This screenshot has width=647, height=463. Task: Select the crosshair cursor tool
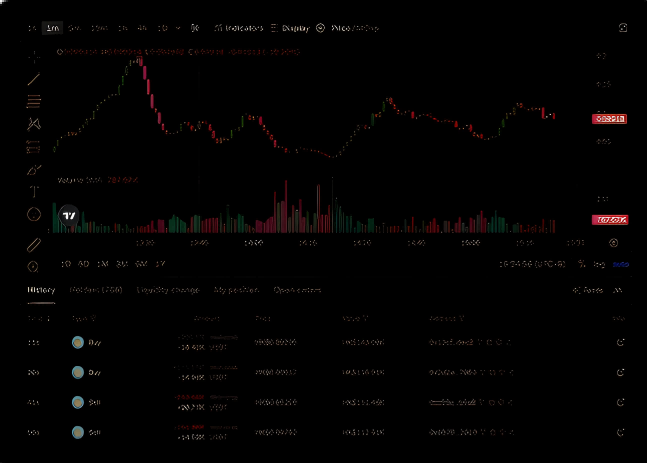click(x=33, y=56)
